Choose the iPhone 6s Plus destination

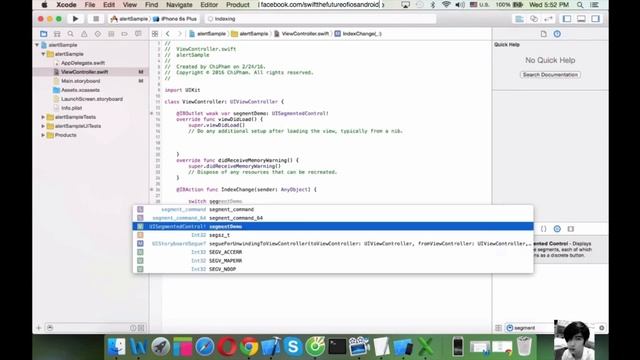[175, 19]
